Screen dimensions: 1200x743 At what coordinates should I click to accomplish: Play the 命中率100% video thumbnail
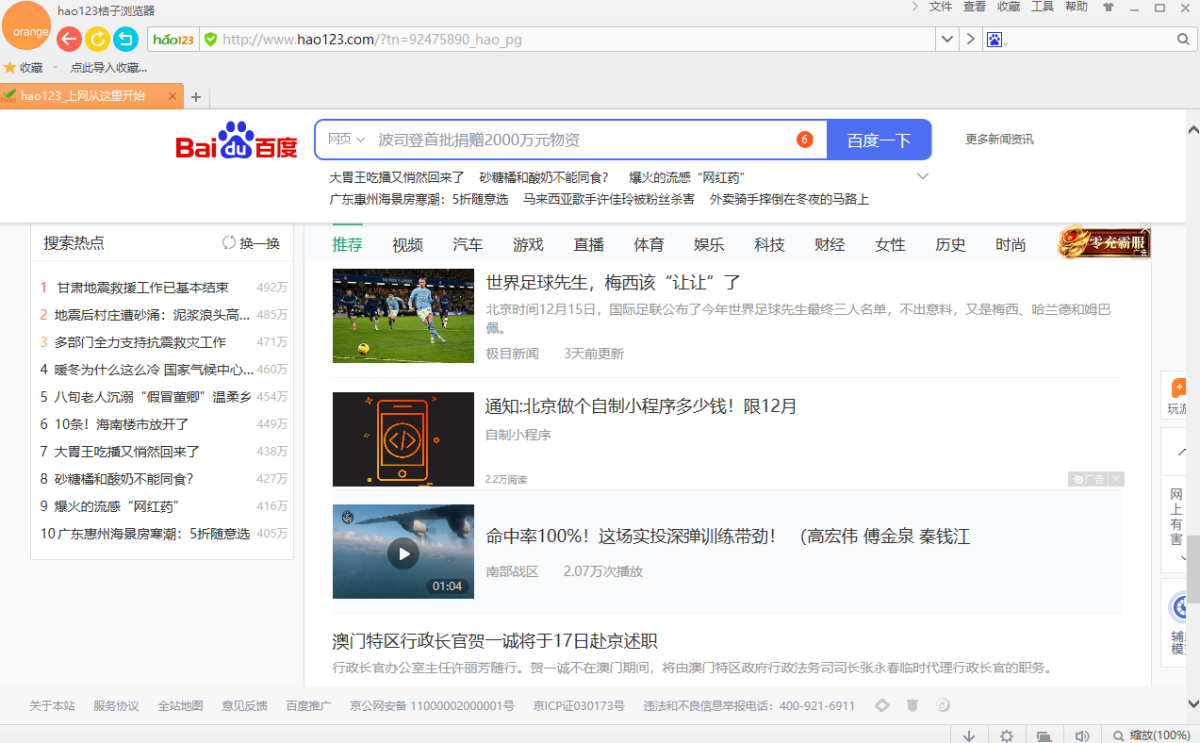pyautogui.click(x=403, y=552)
